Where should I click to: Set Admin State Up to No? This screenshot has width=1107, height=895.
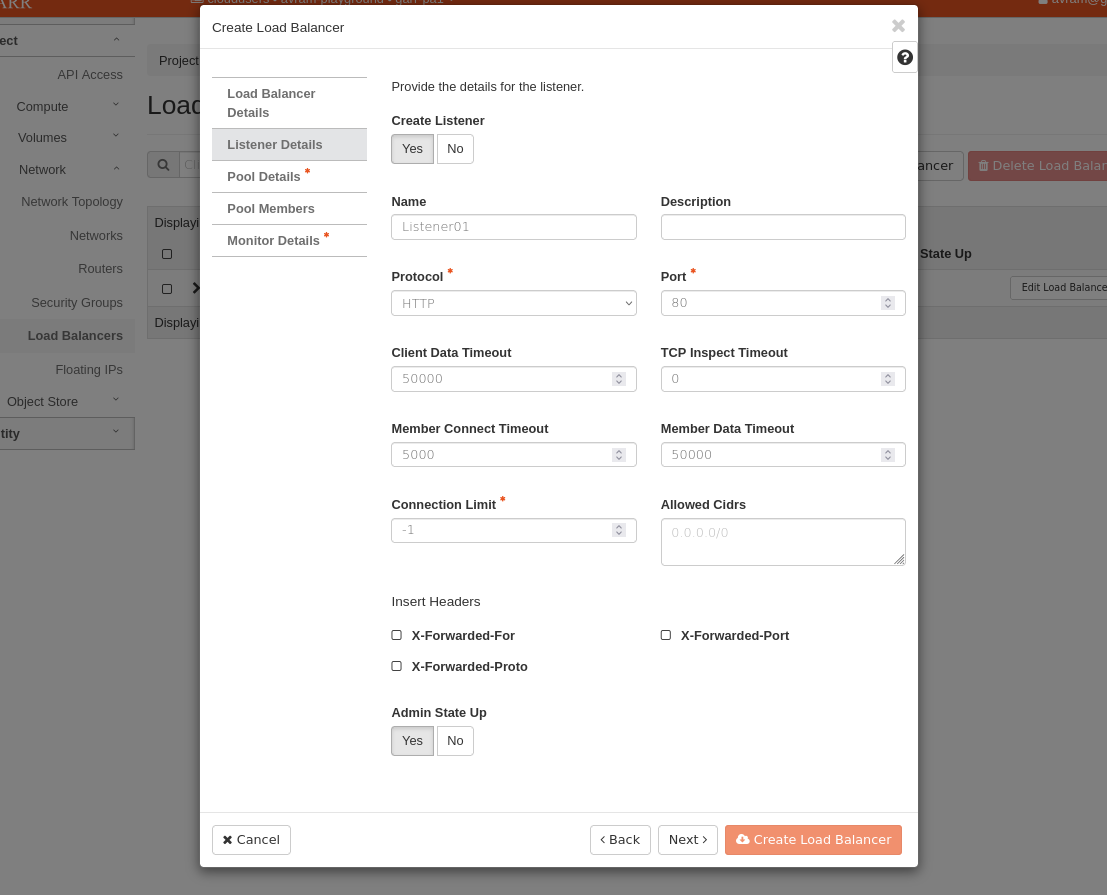455,741
